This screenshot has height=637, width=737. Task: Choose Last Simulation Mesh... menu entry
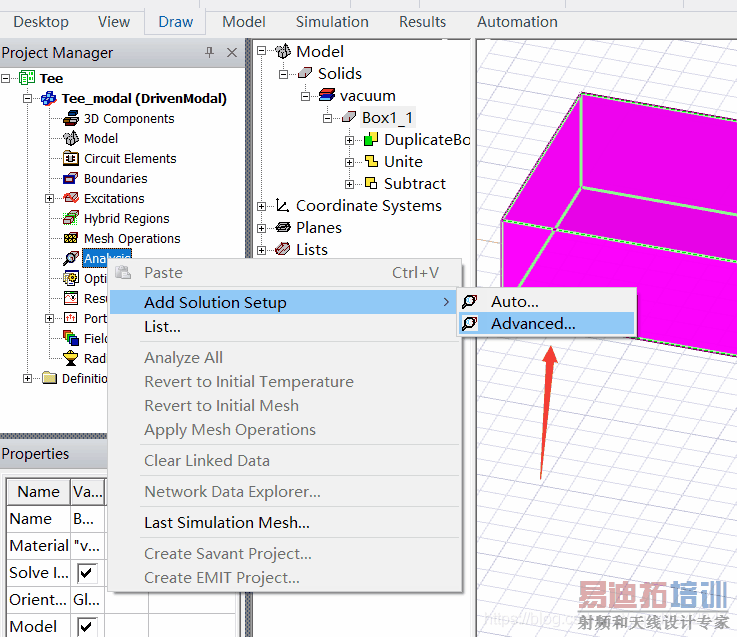[284, 522]
